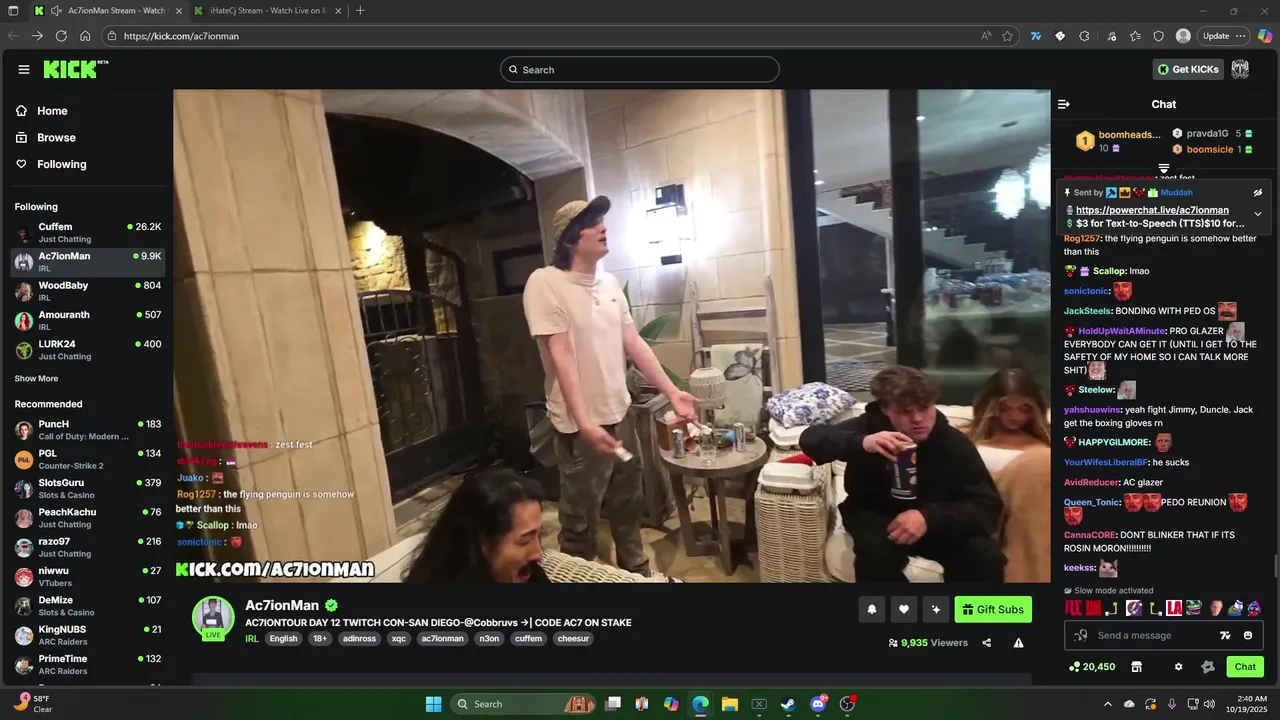Viewport: 1280px width, 720px height.
Task: Open the powerchat.live/ac7ionman link
Action: point(1152,210)
